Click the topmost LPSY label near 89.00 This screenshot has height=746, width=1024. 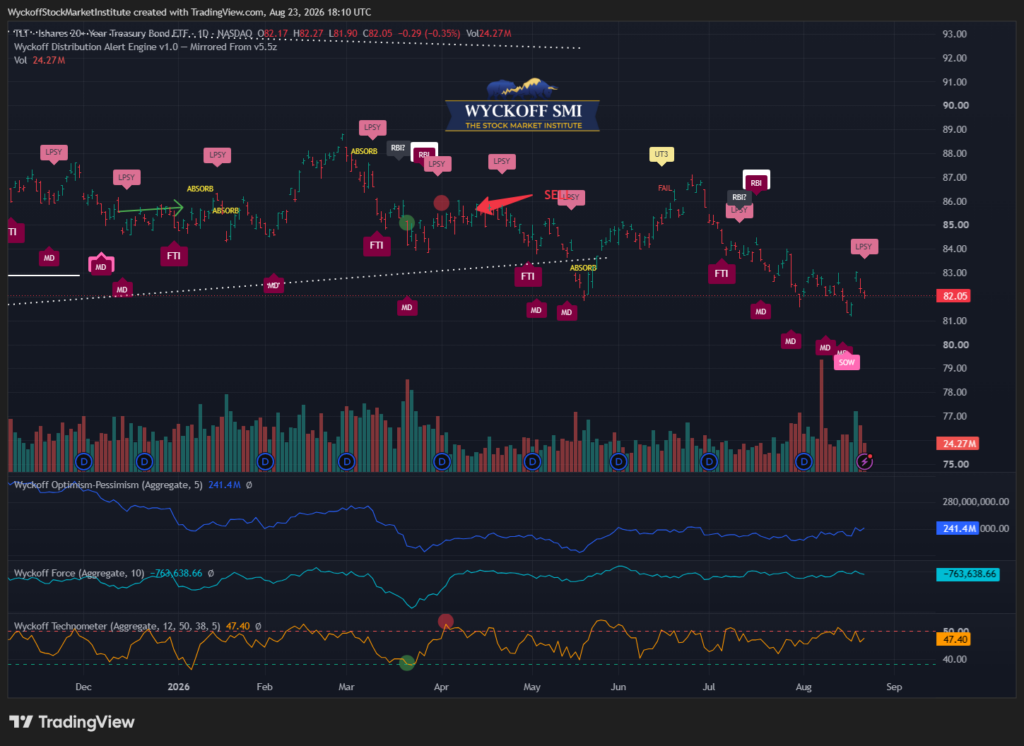(372, 128)
